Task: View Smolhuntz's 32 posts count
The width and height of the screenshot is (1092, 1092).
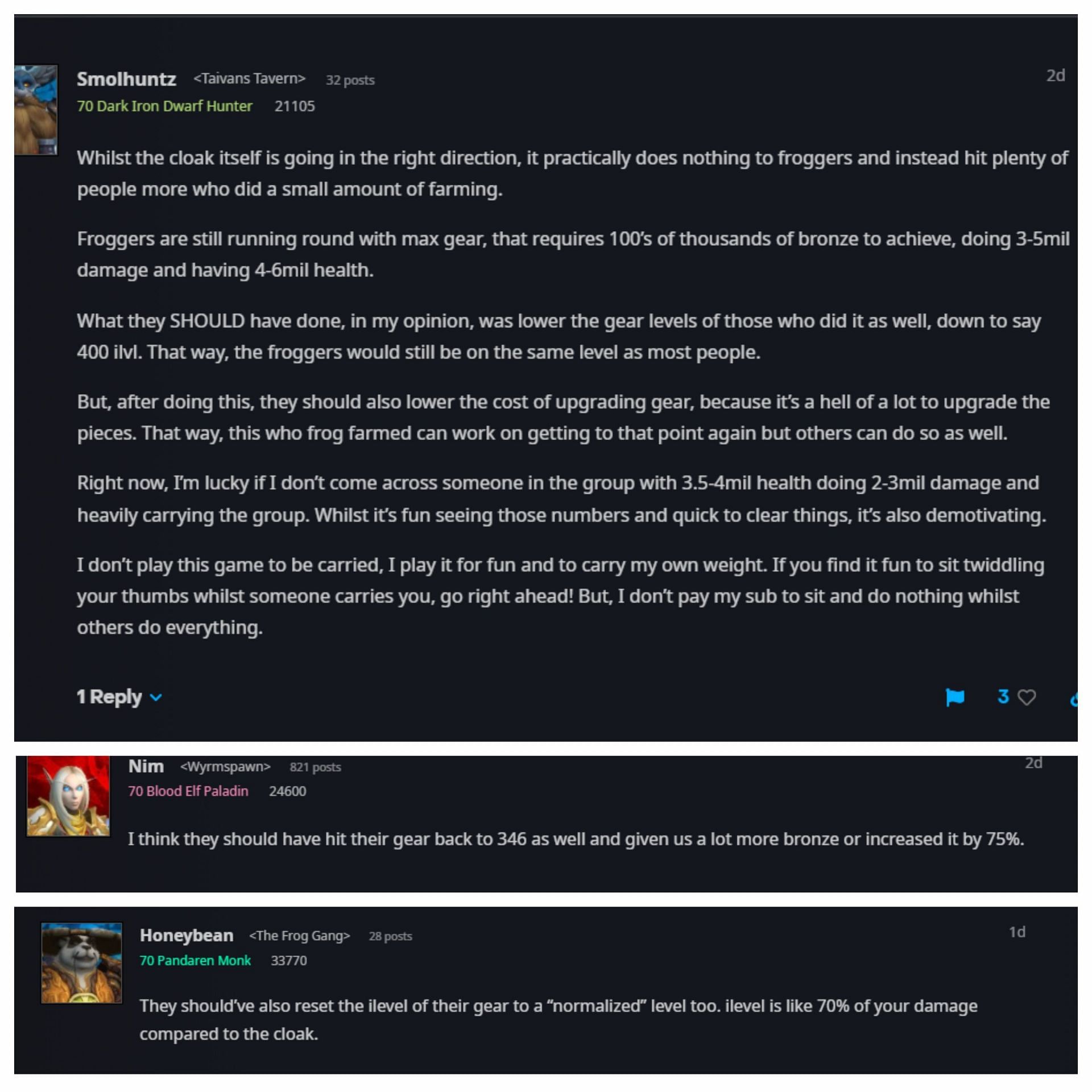Action: tap(350, 80)
